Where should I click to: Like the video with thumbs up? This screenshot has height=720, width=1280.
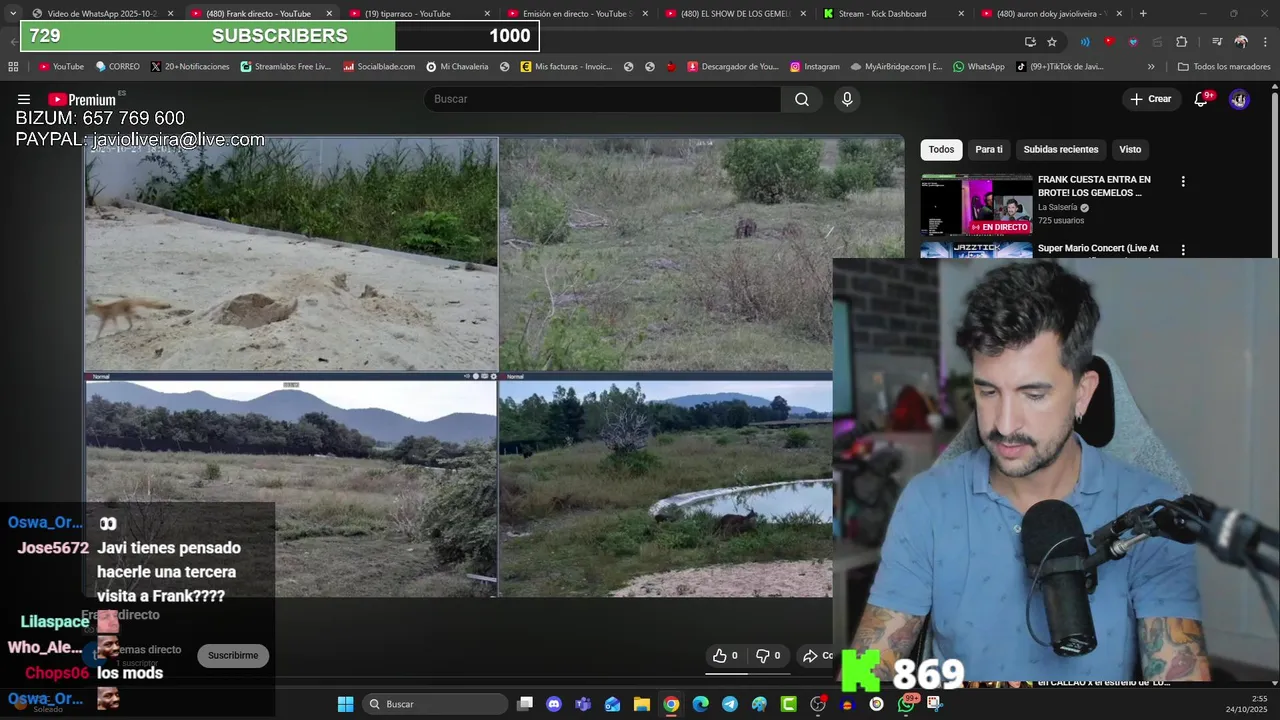(x=725, y=656)
